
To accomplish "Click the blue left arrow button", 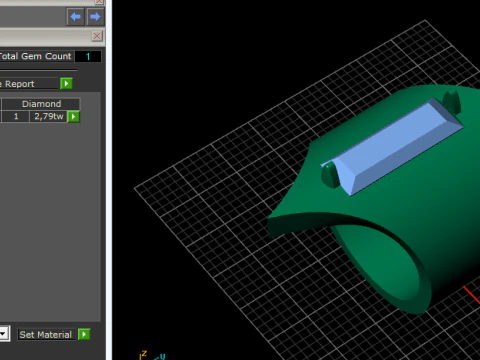I will coord(75,17).
